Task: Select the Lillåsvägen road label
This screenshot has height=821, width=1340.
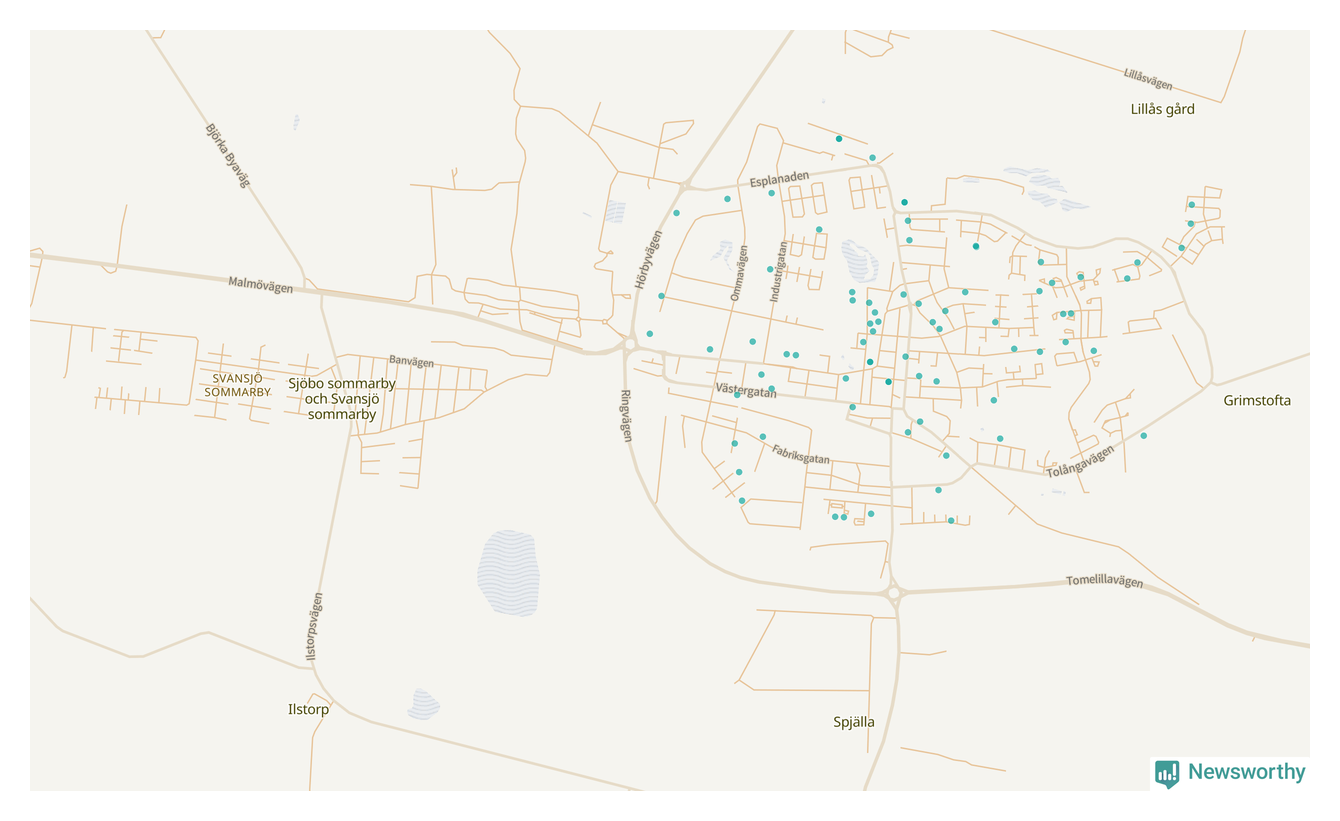Action: (x=1148, y=79)
